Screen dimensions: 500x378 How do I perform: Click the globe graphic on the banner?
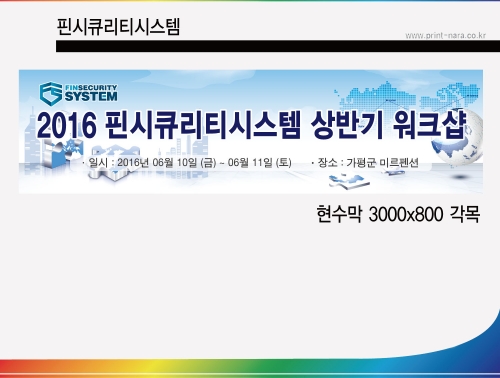462,137
